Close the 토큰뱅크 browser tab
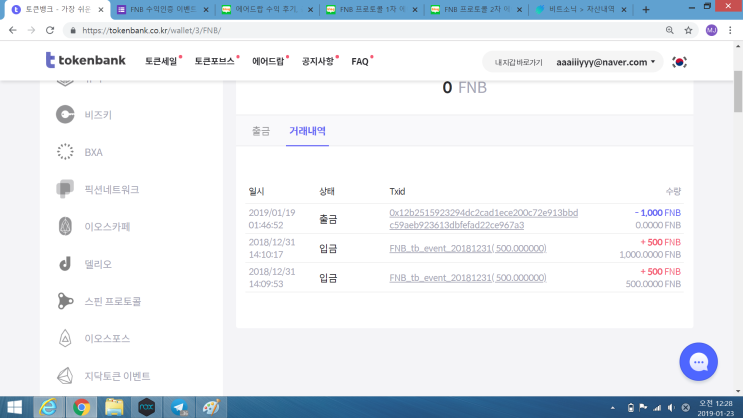 pyautogui.click(x=101, y=9)
